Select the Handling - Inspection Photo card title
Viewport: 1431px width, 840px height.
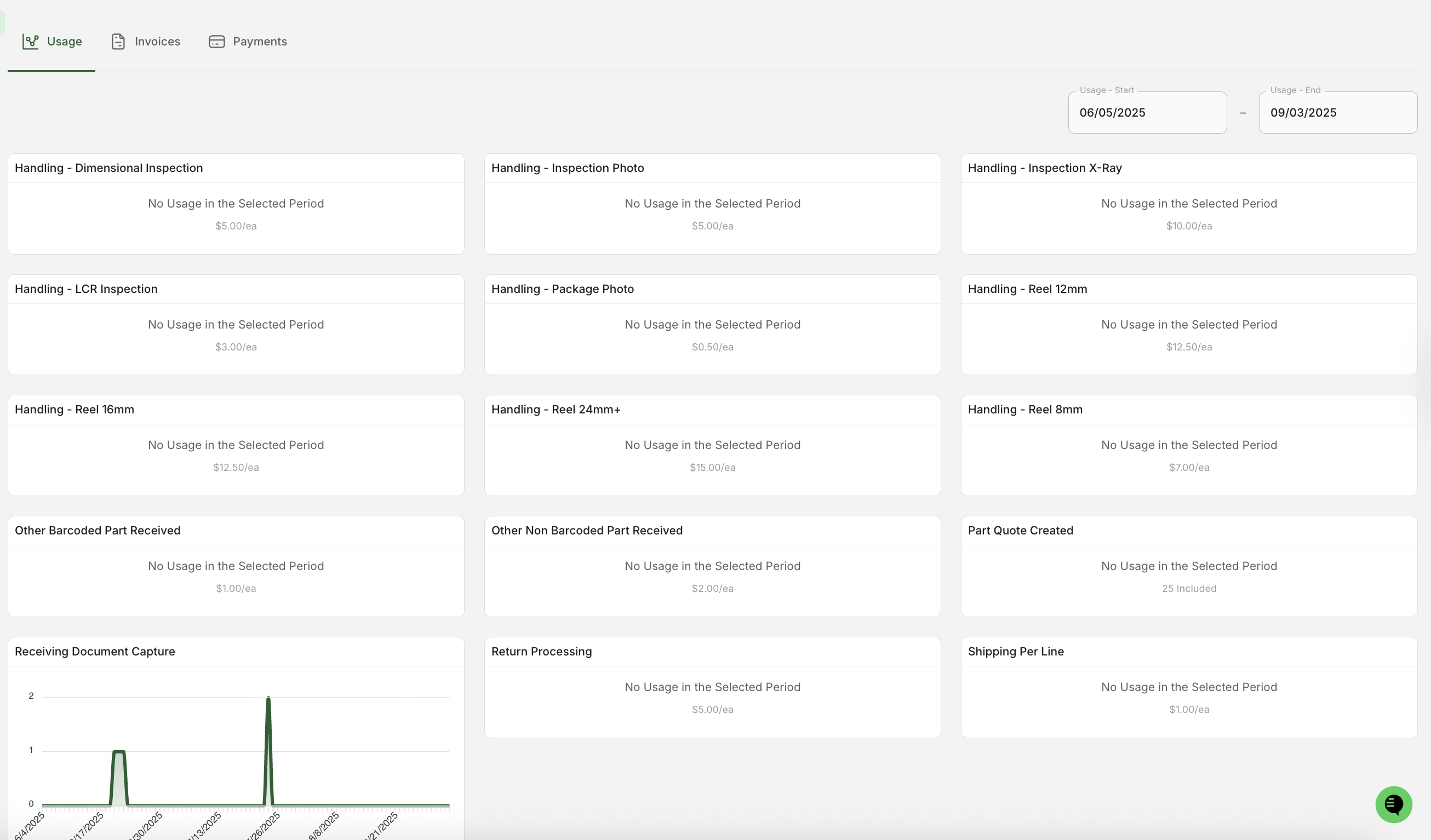coord(567,168)
